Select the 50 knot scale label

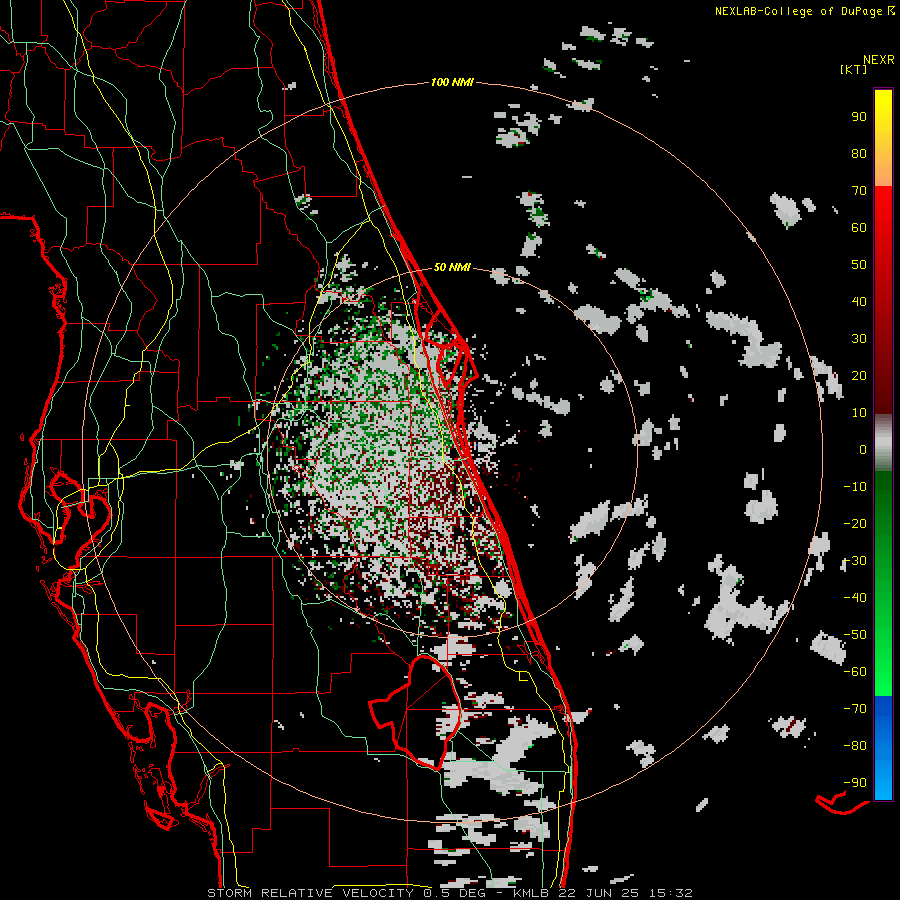[x=859, y=265]
